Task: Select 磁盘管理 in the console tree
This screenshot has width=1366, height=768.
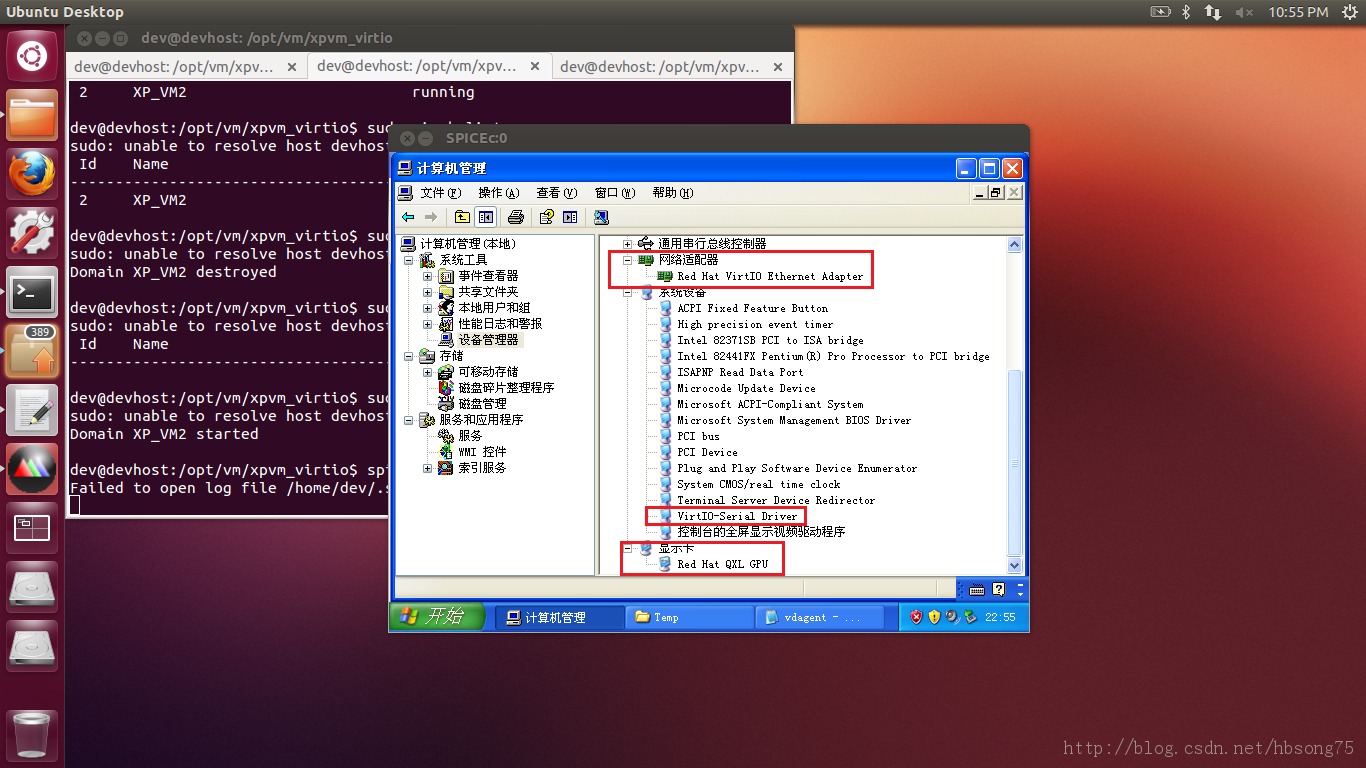Action: point(482,404)
